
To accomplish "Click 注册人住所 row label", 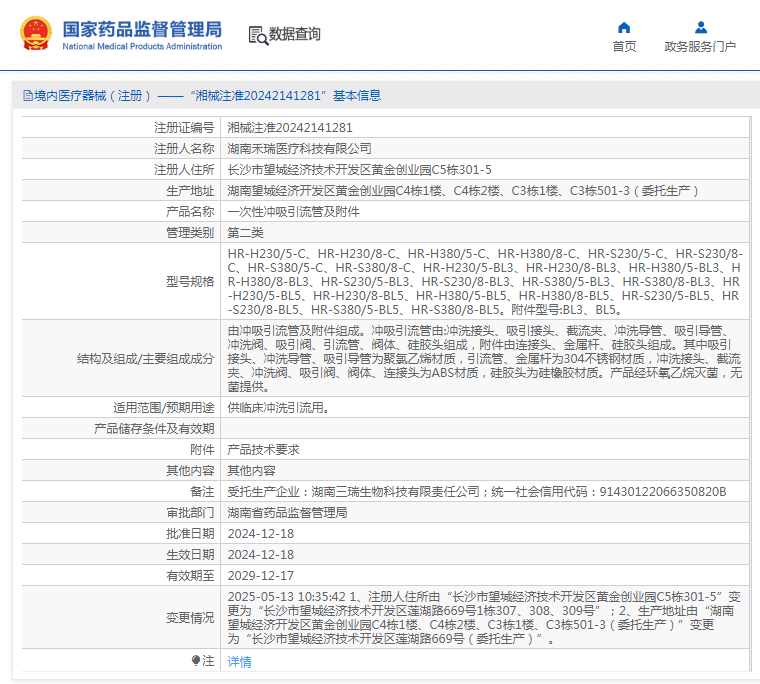I will click(184, 170).
